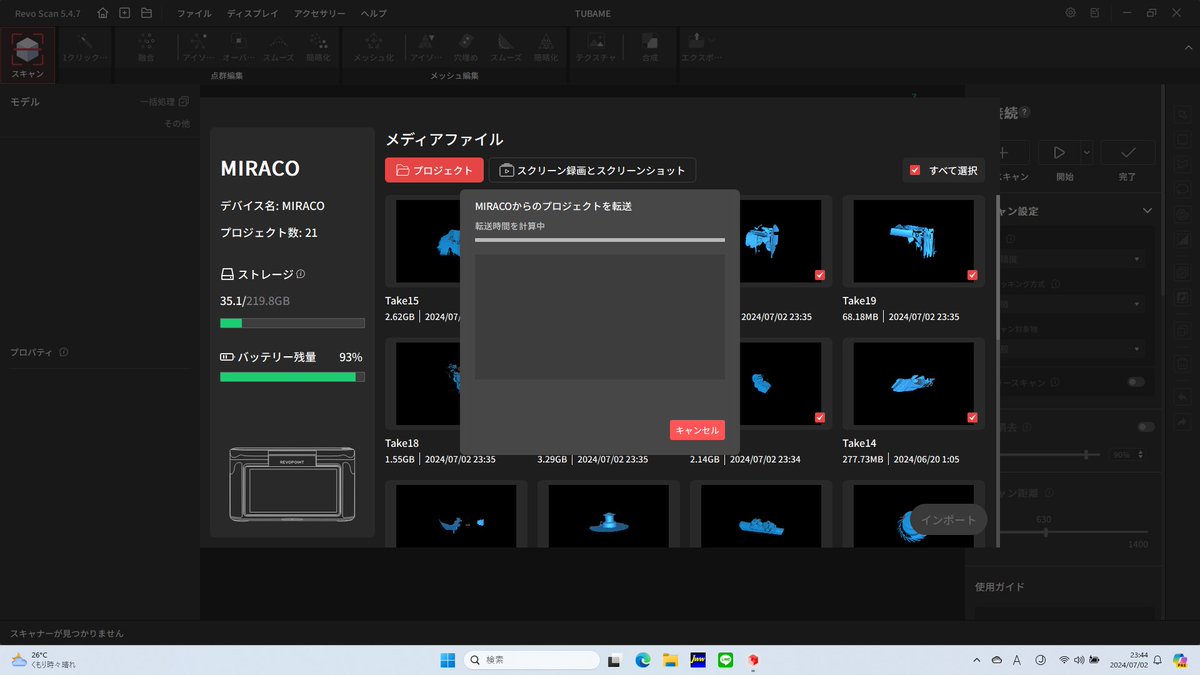Open File Explorer from taskbar
1200x675 pixels.
[x=671, y=660]
